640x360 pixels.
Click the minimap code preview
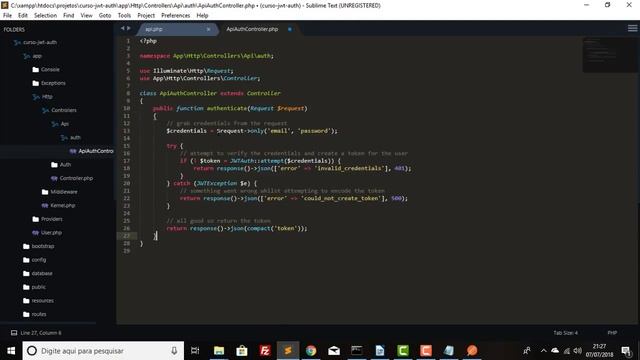pyautogui.click(x=610, y=54)
